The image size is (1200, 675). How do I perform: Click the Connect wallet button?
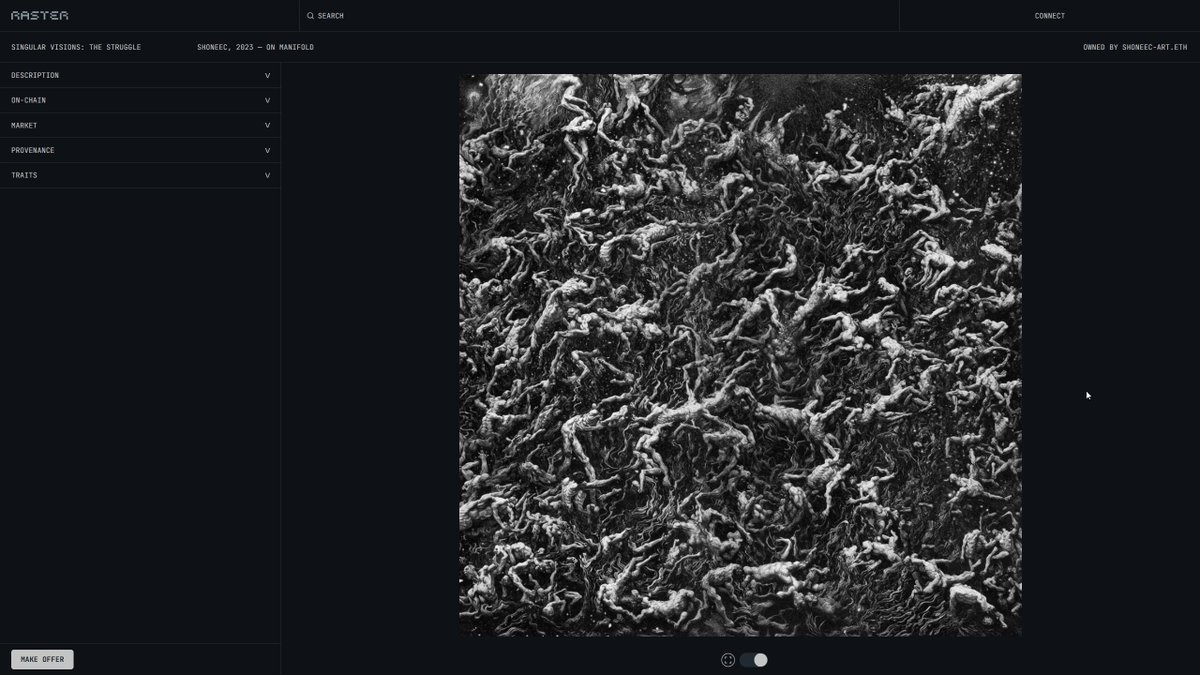1049,16
